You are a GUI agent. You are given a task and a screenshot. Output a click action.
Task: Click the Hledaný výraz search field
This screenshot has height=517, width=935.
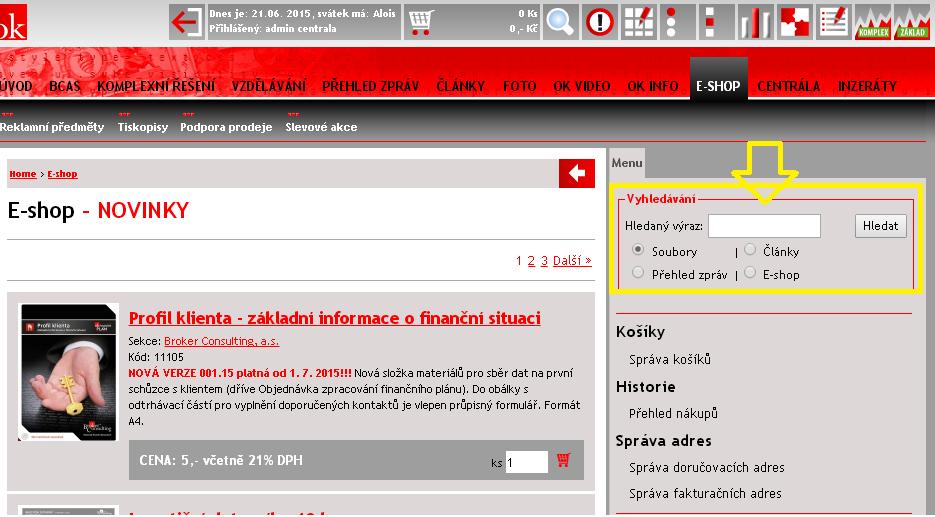pyautogui.click(x=764, y=226)
